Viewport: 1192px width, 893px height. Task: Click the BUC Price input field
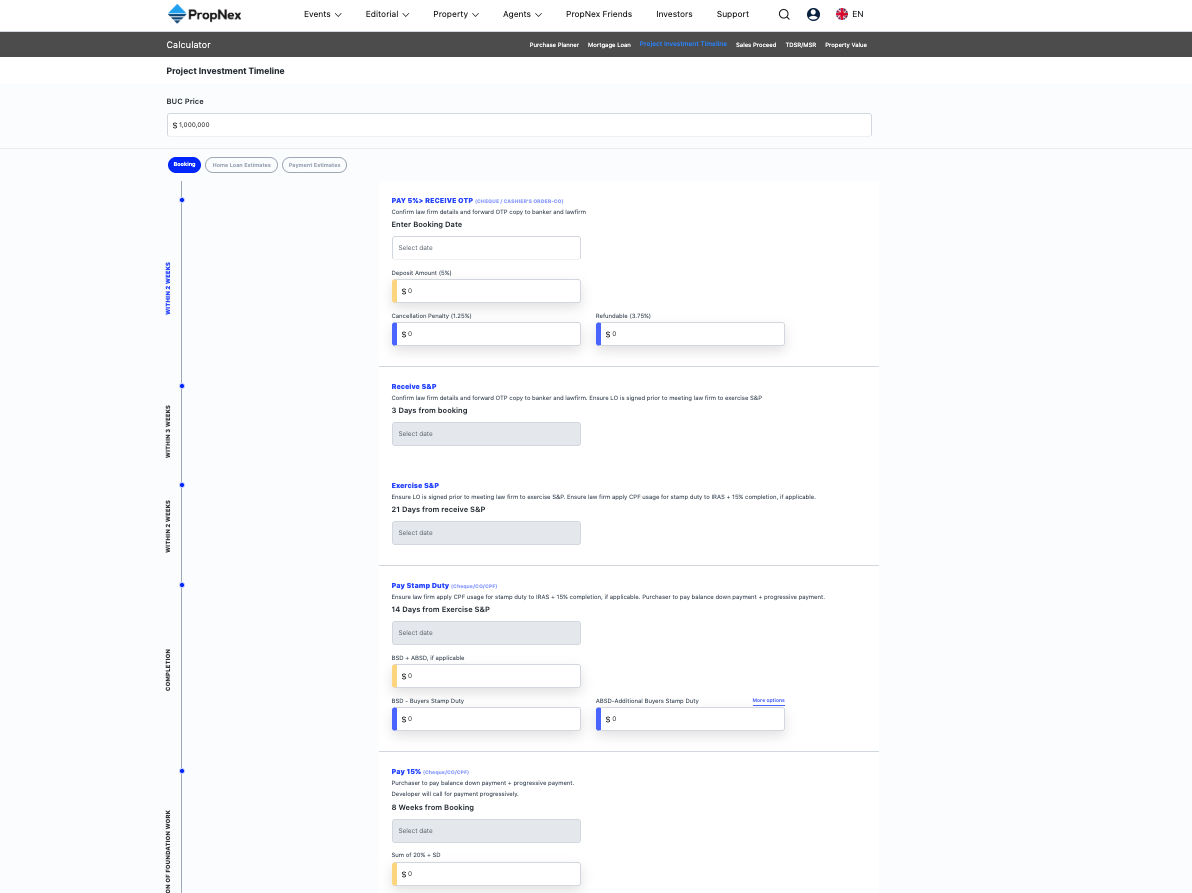click(x=519, y=125)
